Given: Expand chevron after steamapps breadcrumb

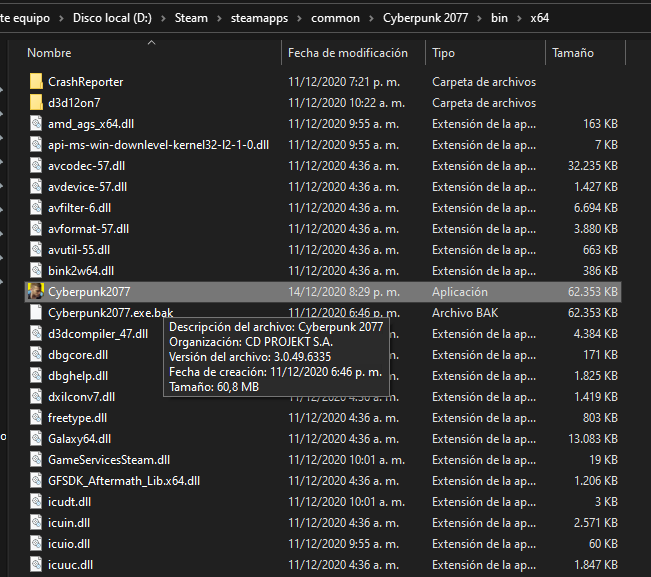Looking at the screenshot, I should [299, 18].
